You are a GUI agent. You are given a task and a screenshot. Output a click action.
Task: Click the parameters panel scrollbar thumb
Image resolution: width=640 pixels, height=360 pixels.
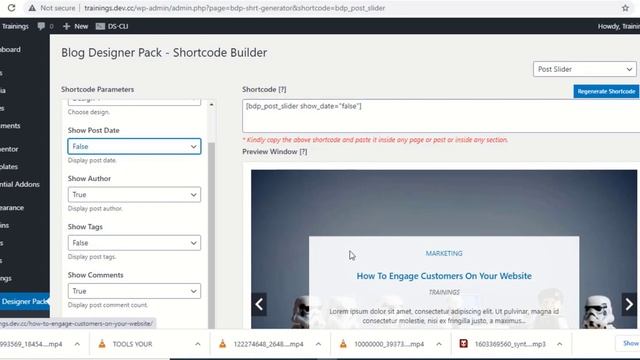(211, 235)
